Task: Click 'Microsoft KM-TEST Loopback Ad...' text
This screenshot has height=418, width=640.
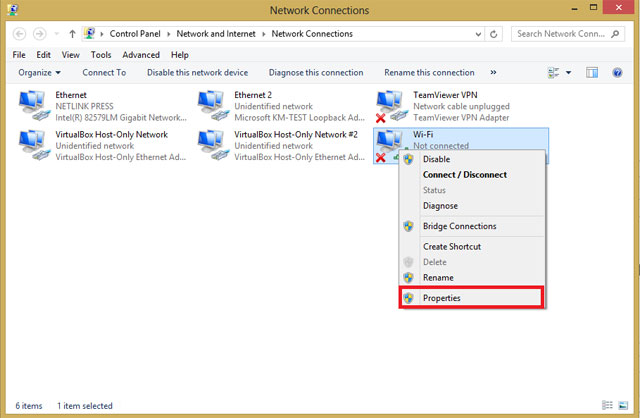Action: tap(299, 118)
